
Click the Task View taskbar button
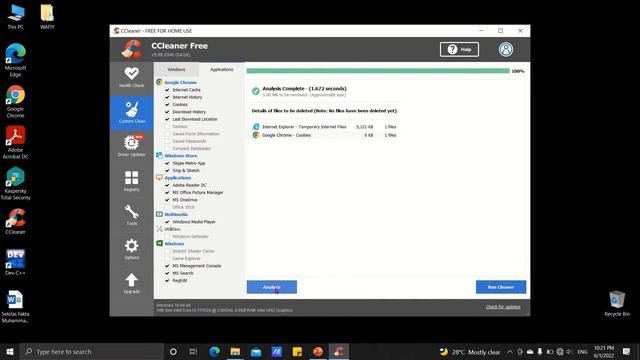point(193,351)
